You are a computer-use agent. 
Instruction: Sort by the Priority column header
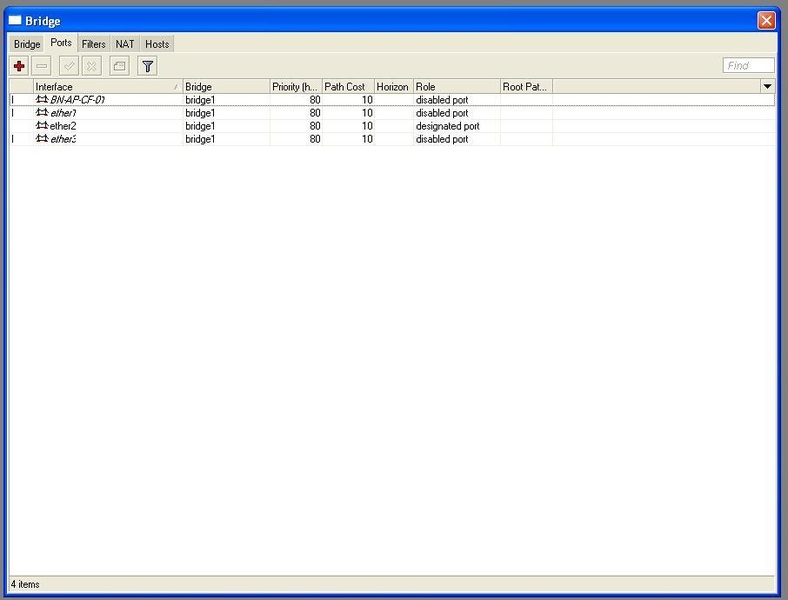(x=296, y=86)
